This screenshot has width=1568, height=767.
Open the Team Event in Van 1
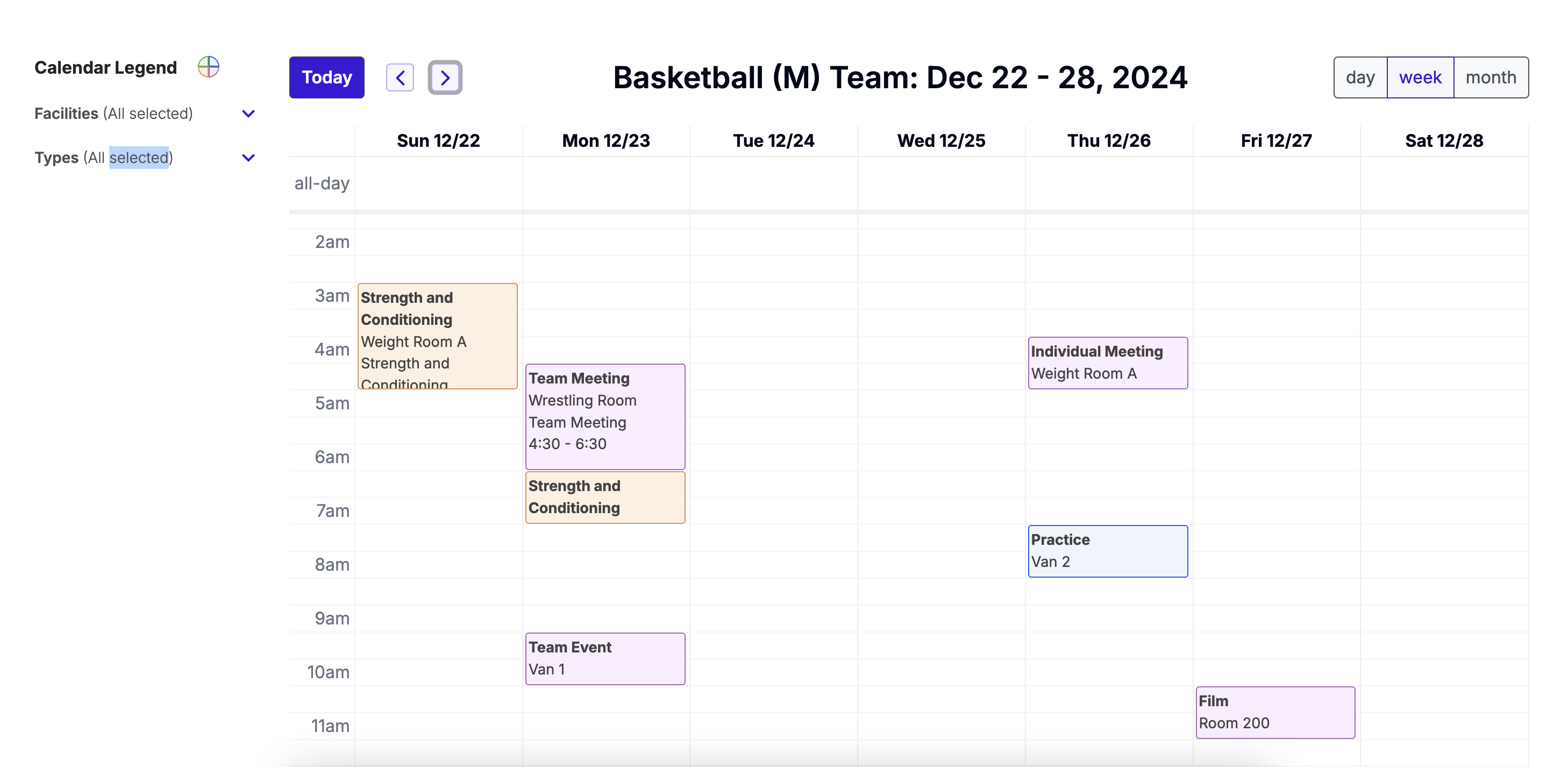pos(605,659)
